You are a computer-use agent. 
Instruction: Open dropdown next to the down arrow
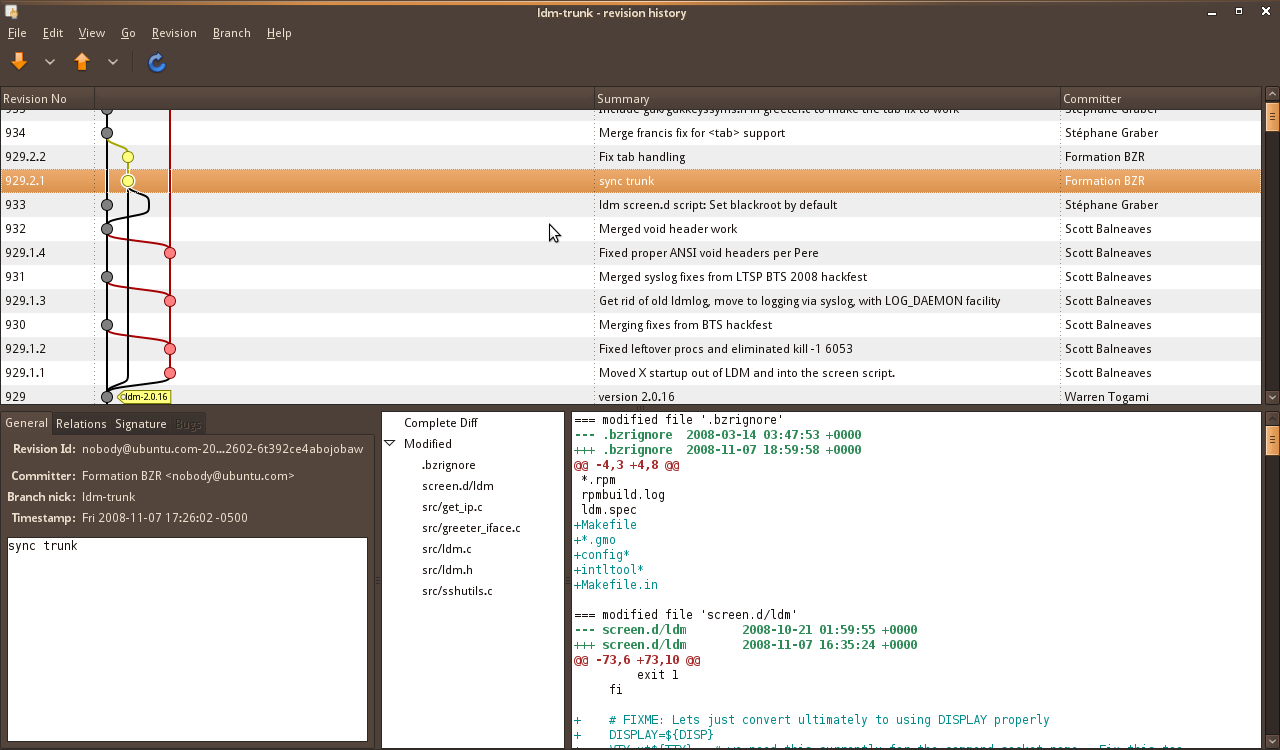(50, 62)
